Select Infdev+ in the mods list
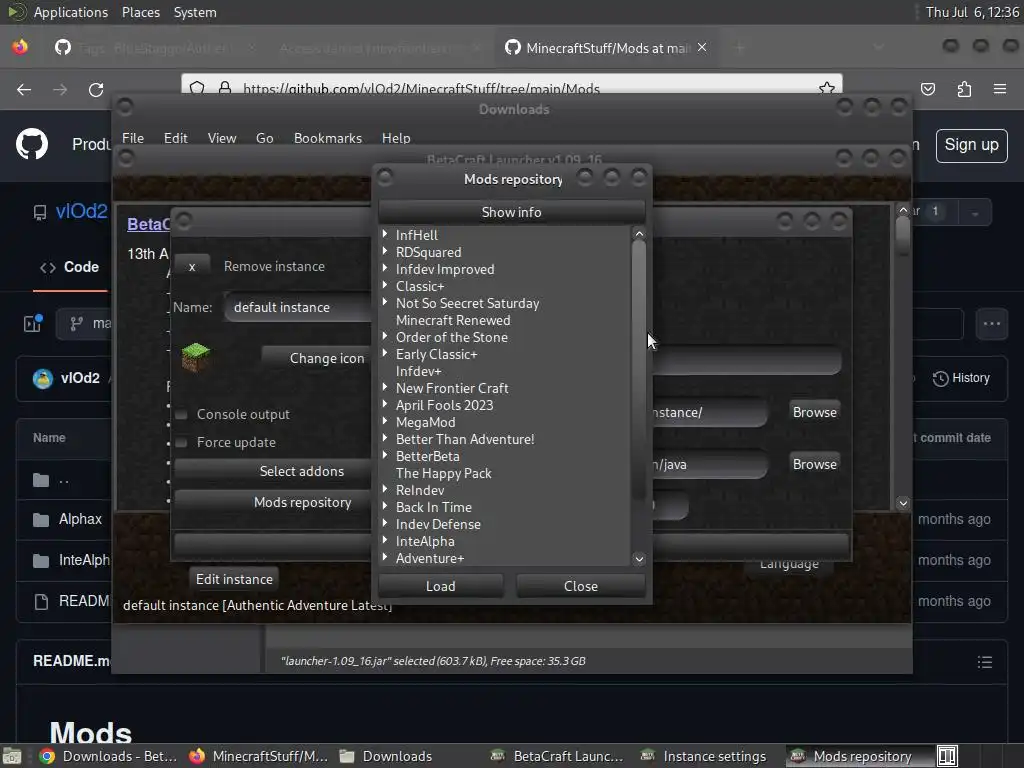 point(418,371)
